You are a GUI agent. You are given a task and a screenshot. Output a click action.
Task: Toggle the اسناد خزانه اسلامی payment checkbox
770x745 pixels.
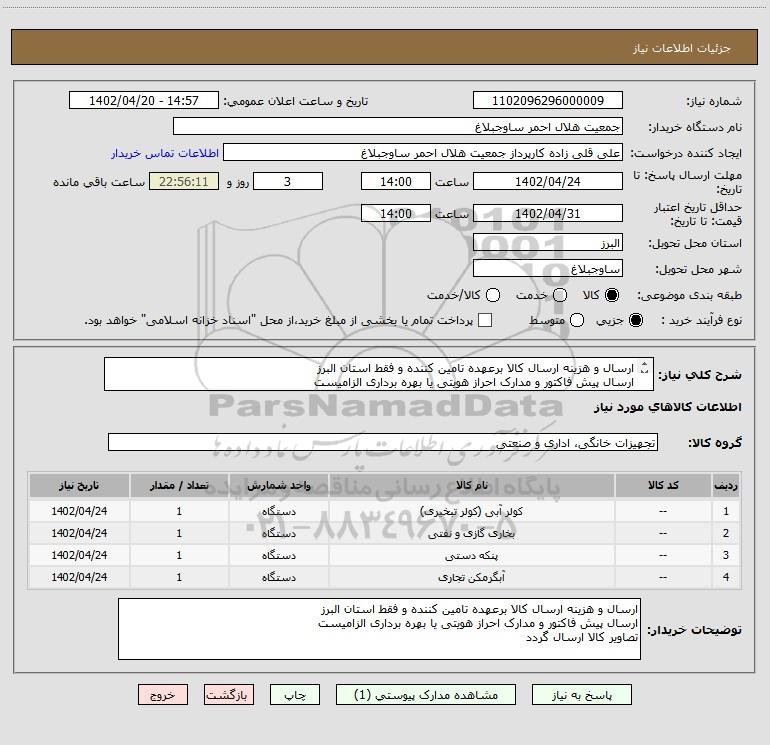click(485, 320)
